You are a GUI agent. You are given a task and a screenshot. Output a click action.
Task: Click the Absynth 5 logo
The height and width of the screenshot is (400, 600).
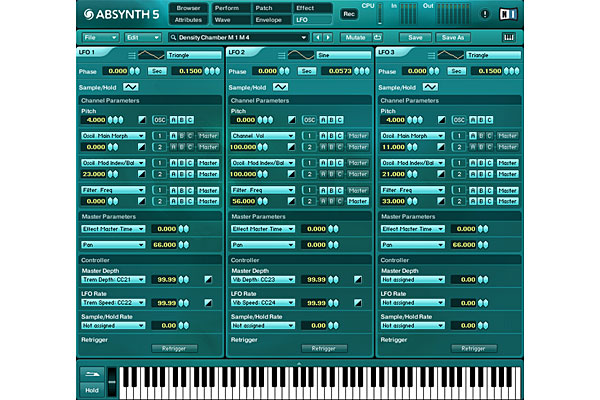tap(121, 15)
